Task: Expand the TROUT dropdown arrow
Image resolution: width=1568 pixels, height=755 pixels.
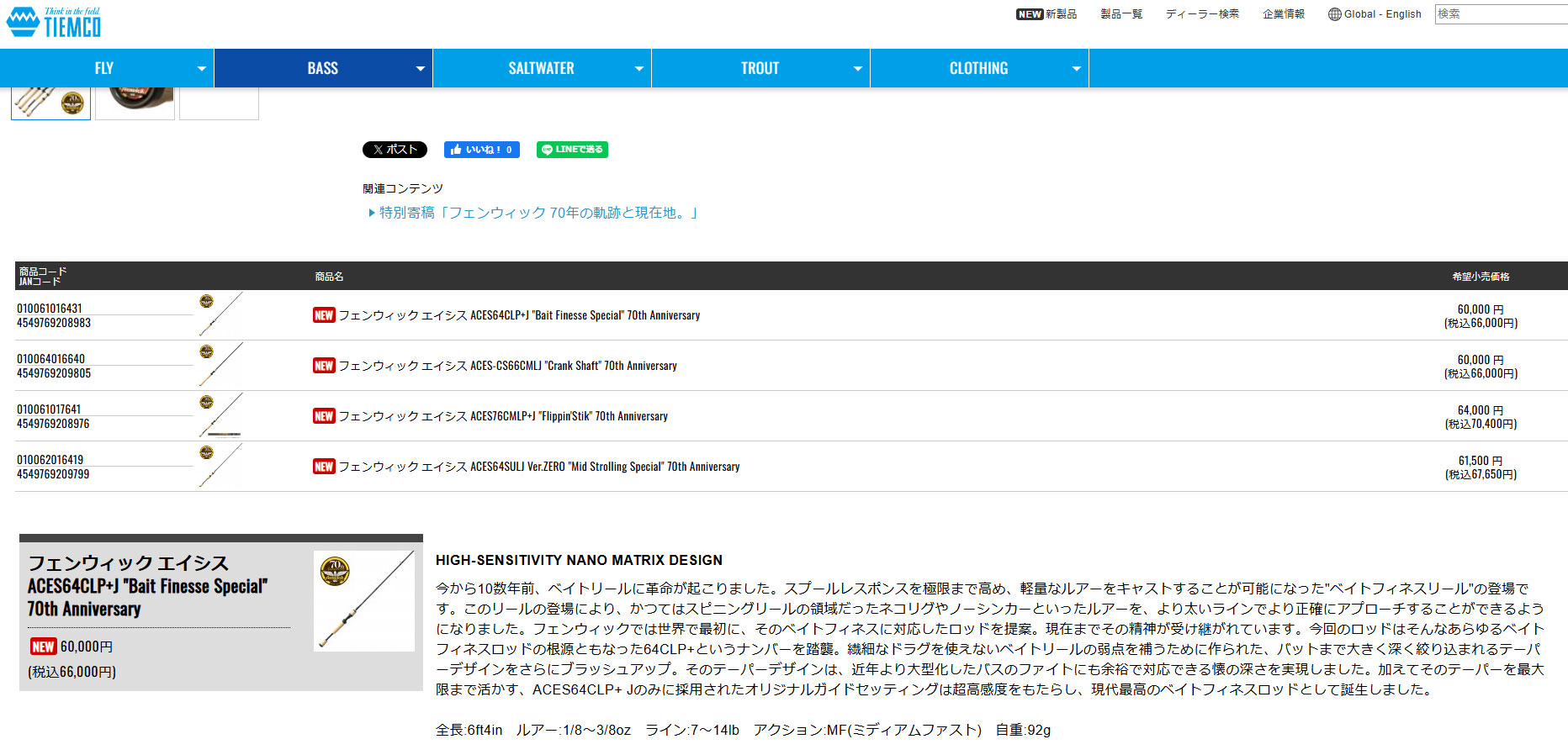Action: click(857, 69)
